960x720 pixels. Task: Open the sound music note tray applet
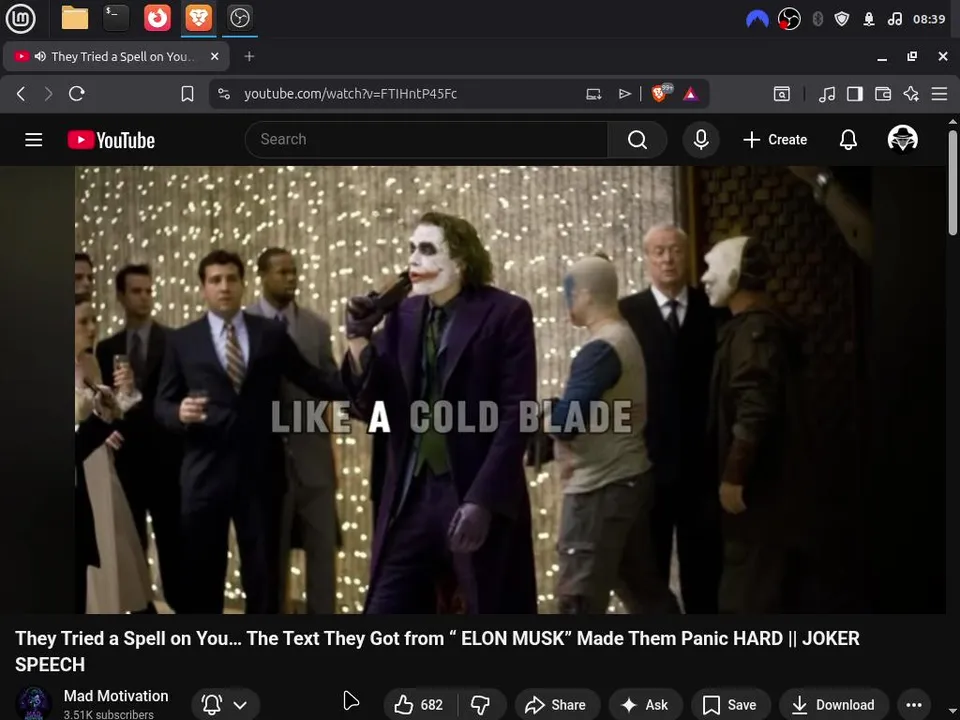coord(894,19)
